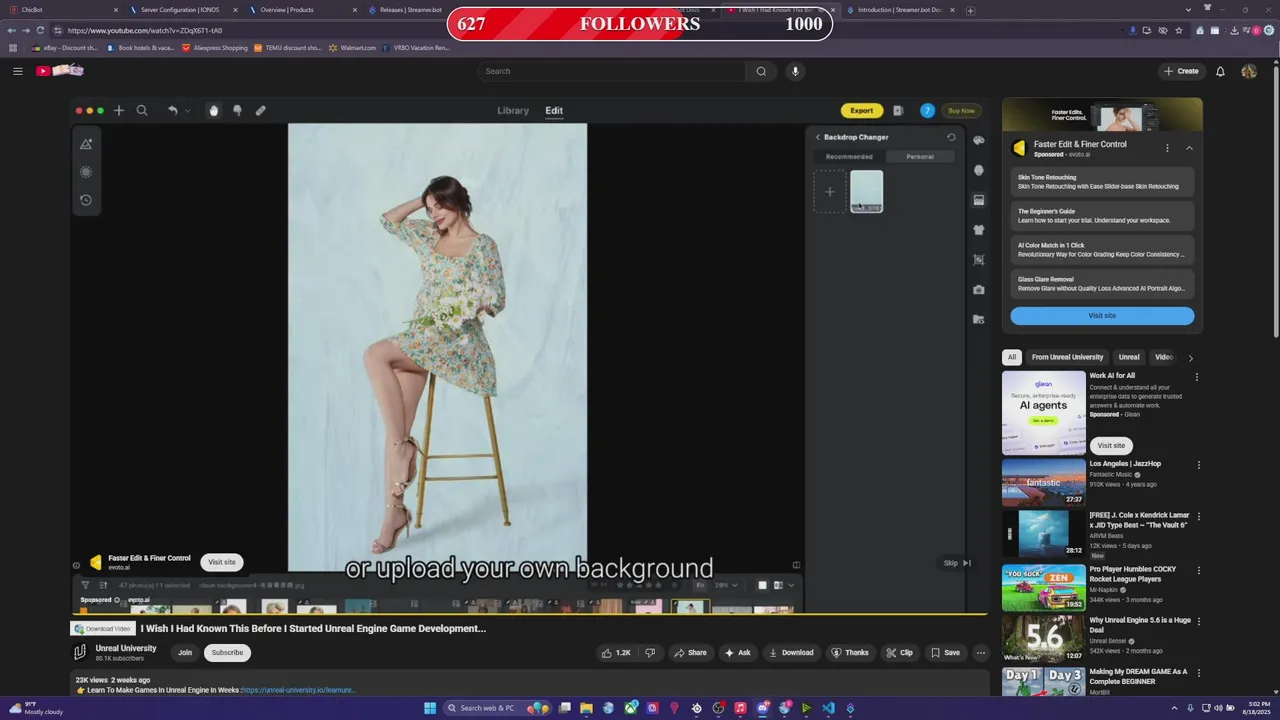Viewport: 1280px width, 720px height.
Task: Open more actions ellipsis under video
Action: (981, 653)
